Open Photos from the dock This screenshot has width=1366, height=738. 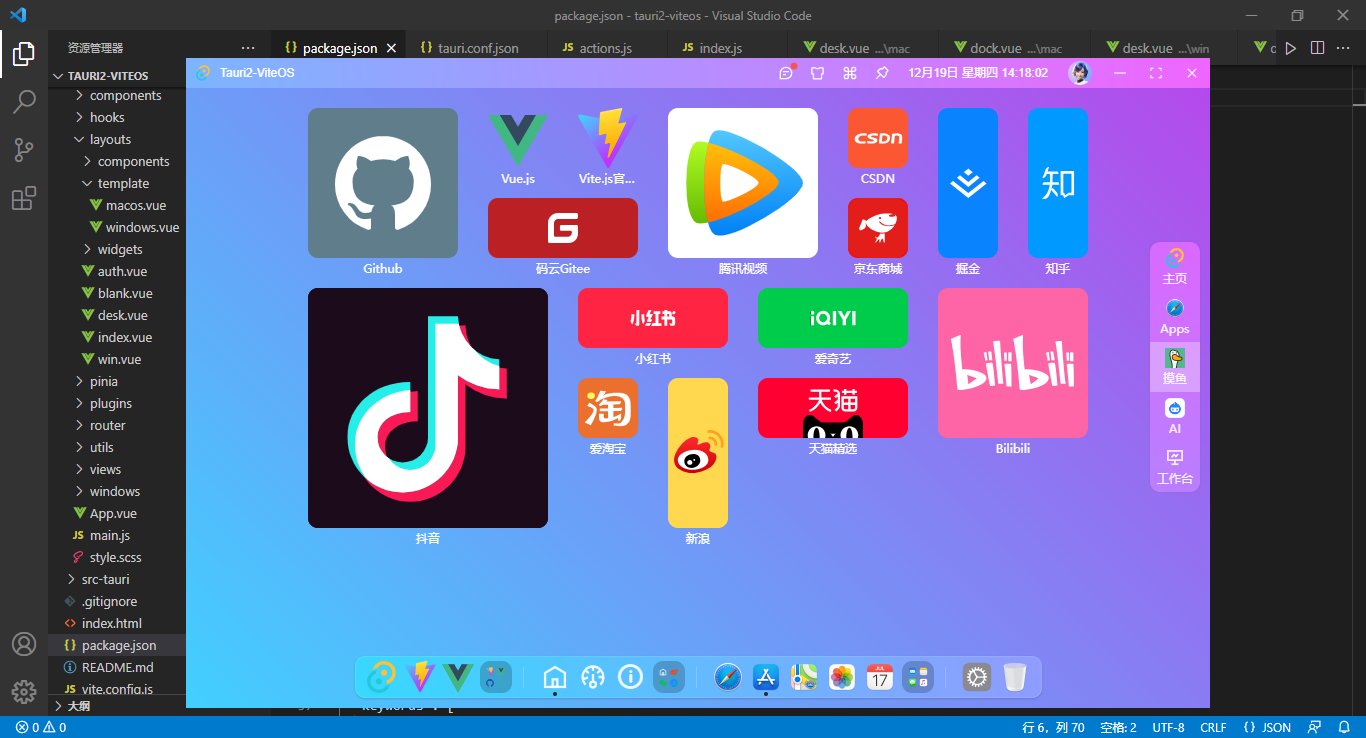point(842,677)
